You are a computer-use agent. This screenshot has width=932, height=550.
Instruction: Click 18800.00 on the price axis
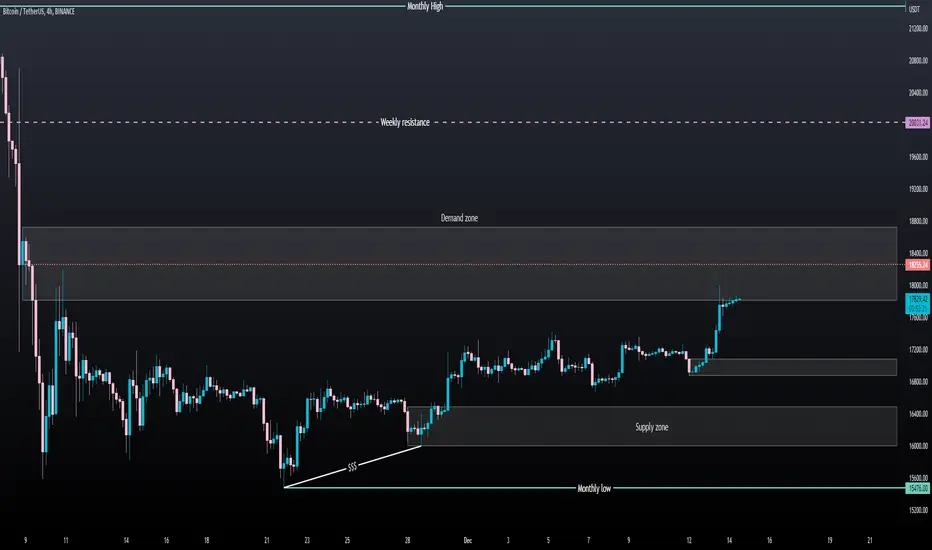[x=918, y=221]
